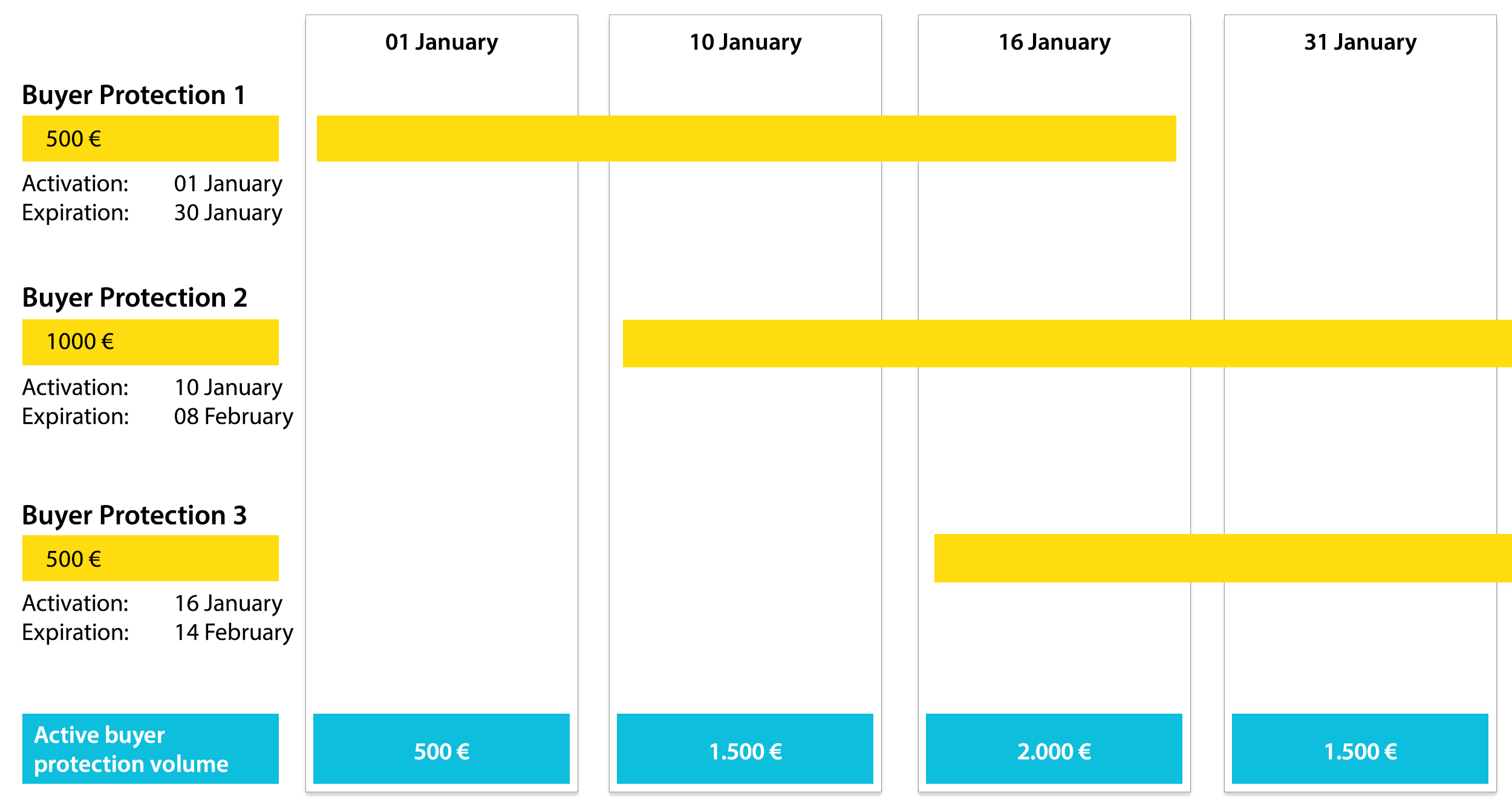Click the 16 January column header
Viewport: 1512px width, 808px height.
coord(1054,42)
